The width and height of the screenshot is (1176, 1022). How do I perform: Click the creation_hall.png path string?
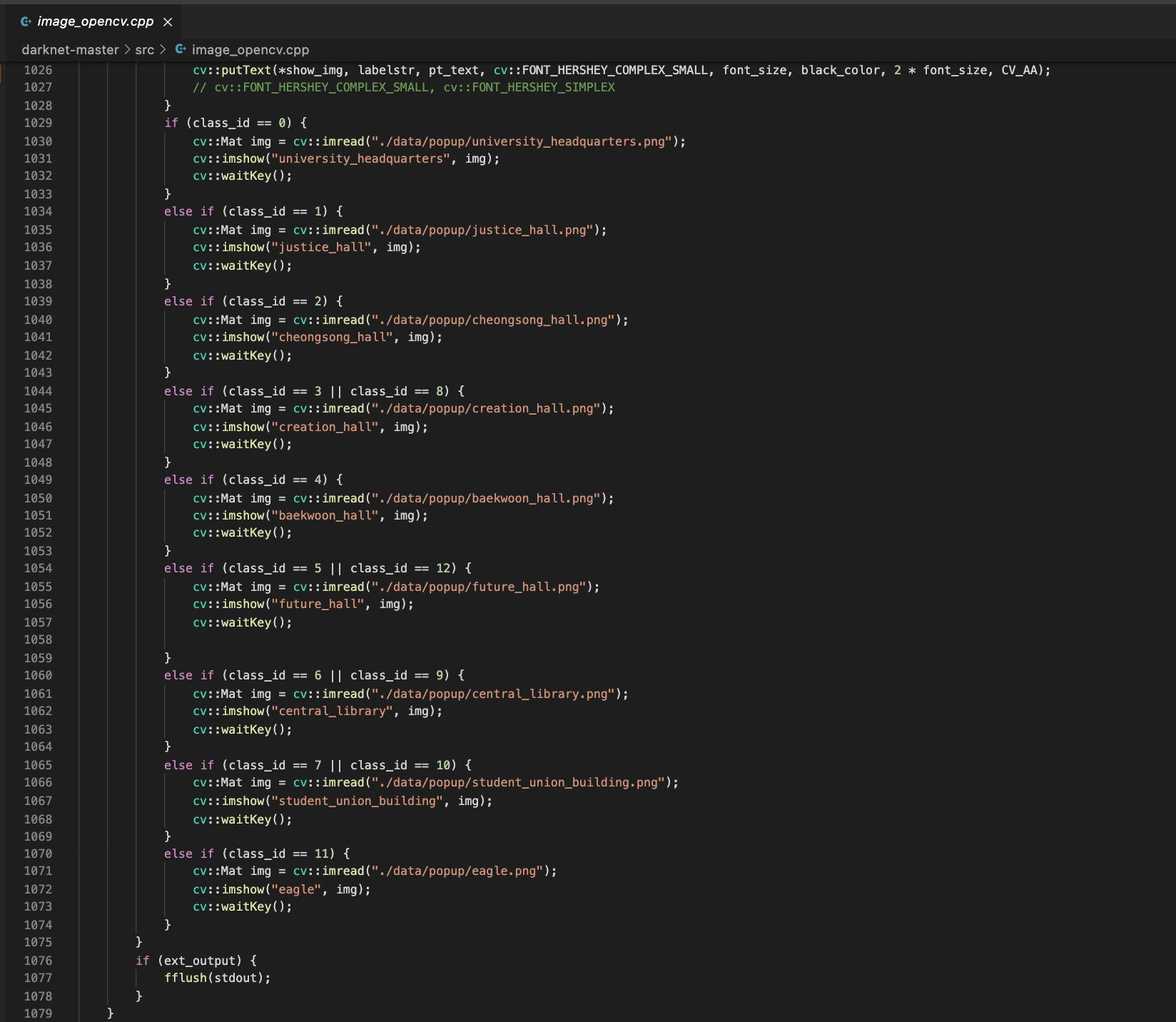[486, 408]
